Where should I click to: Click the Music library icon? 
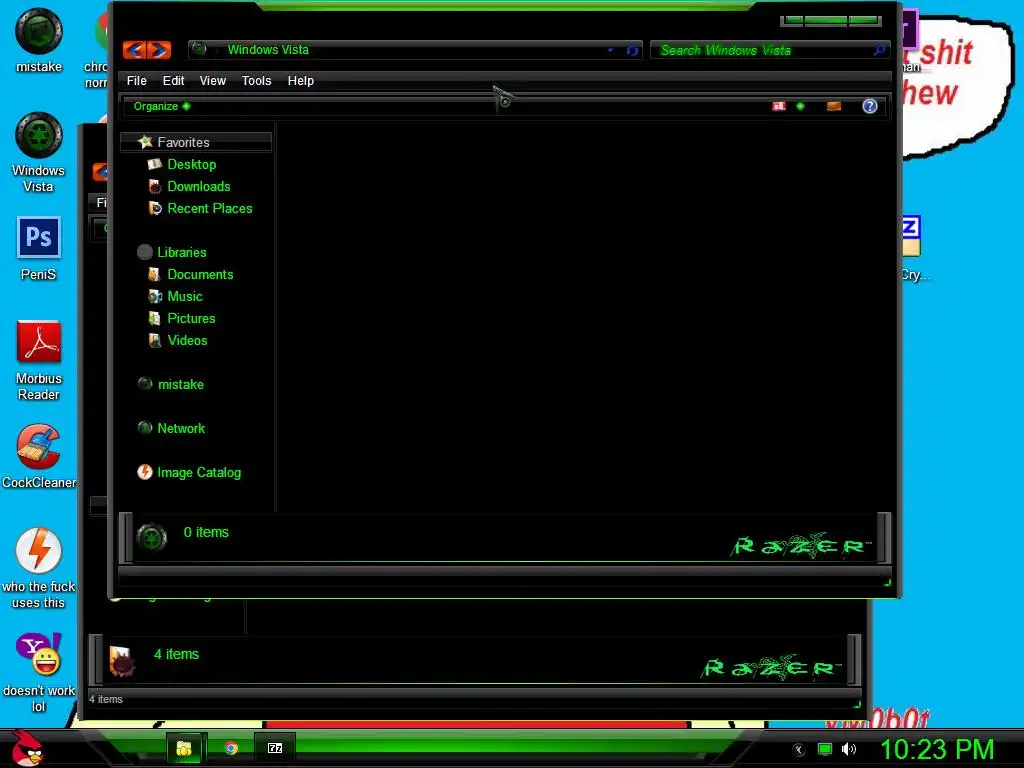[155, 296]
